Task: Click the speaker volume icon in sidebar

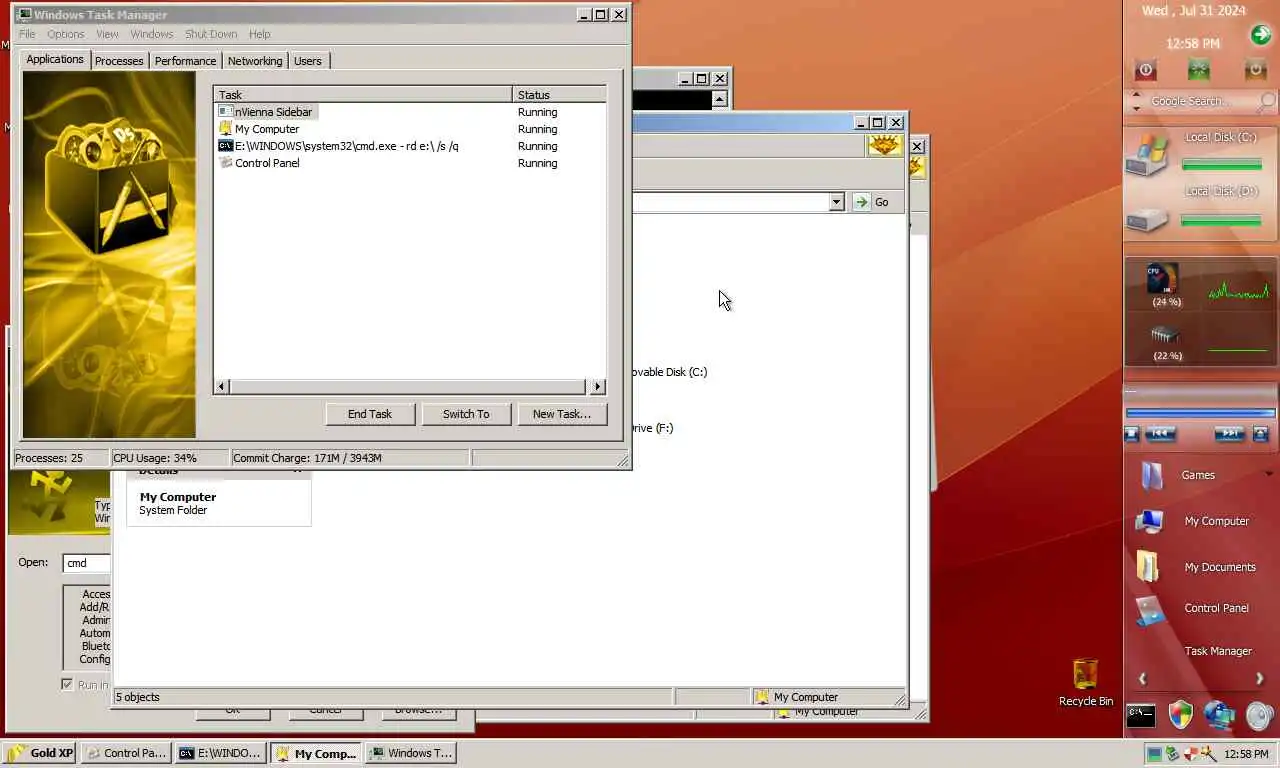Action: [x=1260, y=715]
